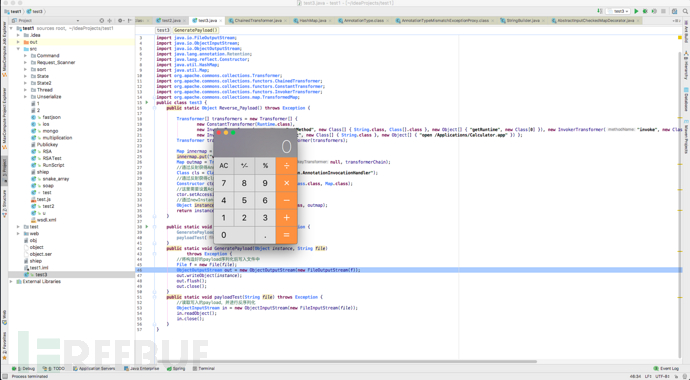Open the Database side panel
690x380 pixels.
click(686, 99)
